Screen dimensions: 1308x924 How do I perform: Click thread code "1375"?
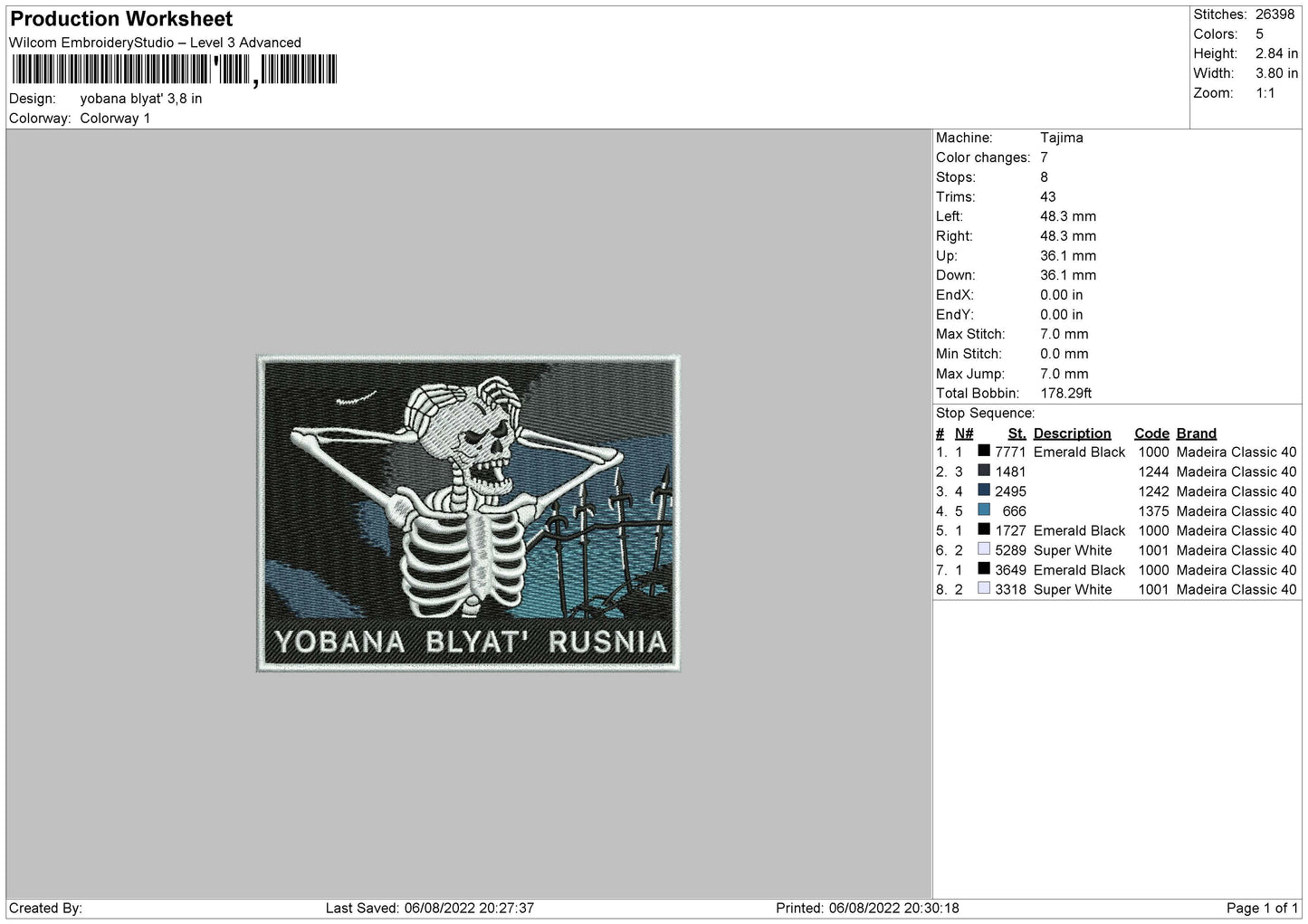[1154, 511]
